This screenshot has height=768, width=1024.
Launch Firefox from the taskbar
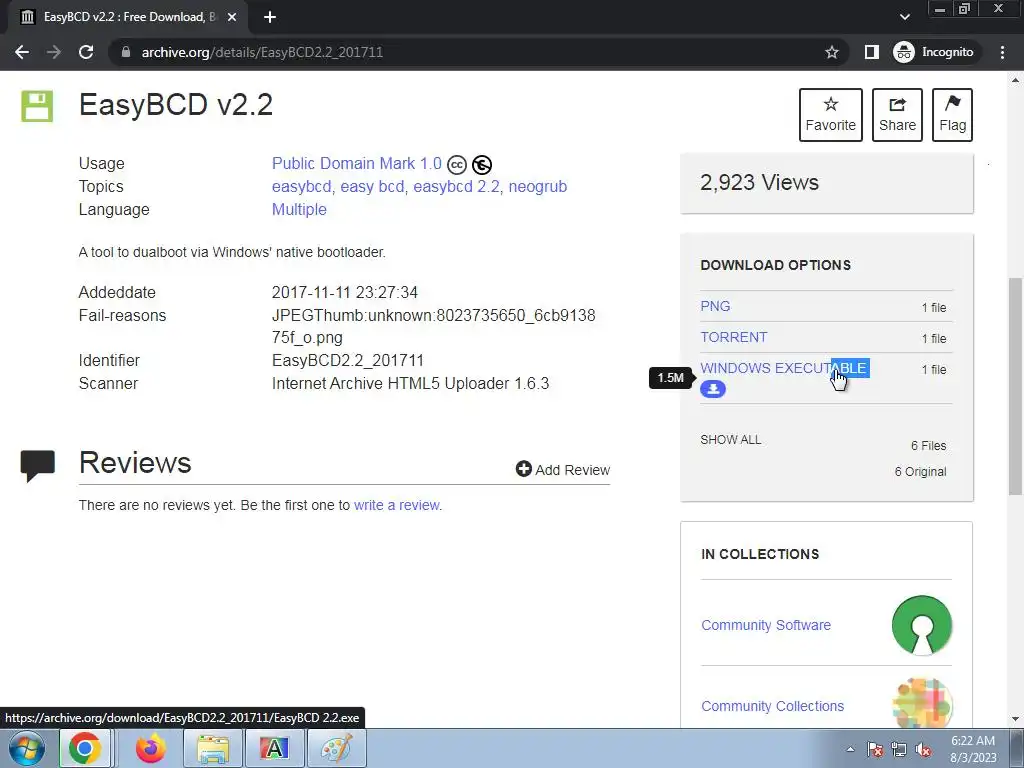(x=150, y=748)
